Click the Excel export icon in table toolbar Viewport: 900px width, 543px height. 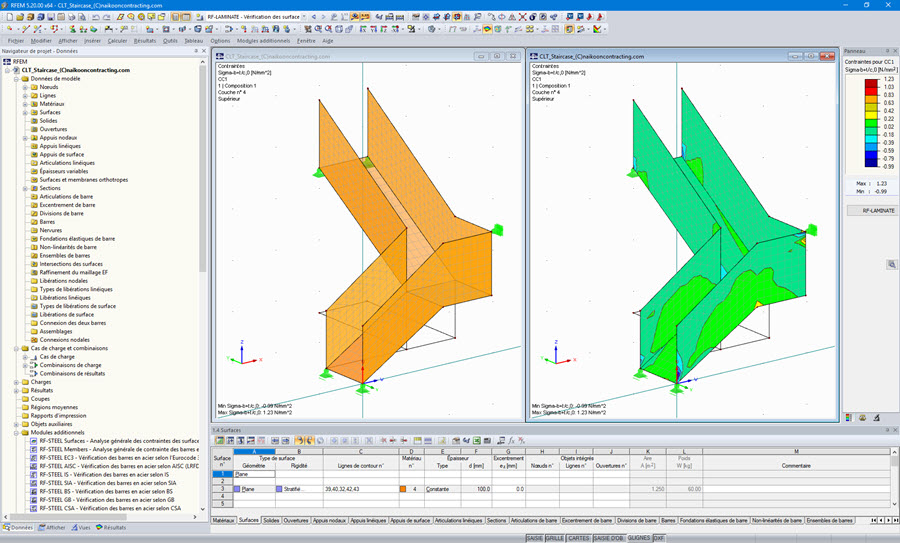(476, 440)
